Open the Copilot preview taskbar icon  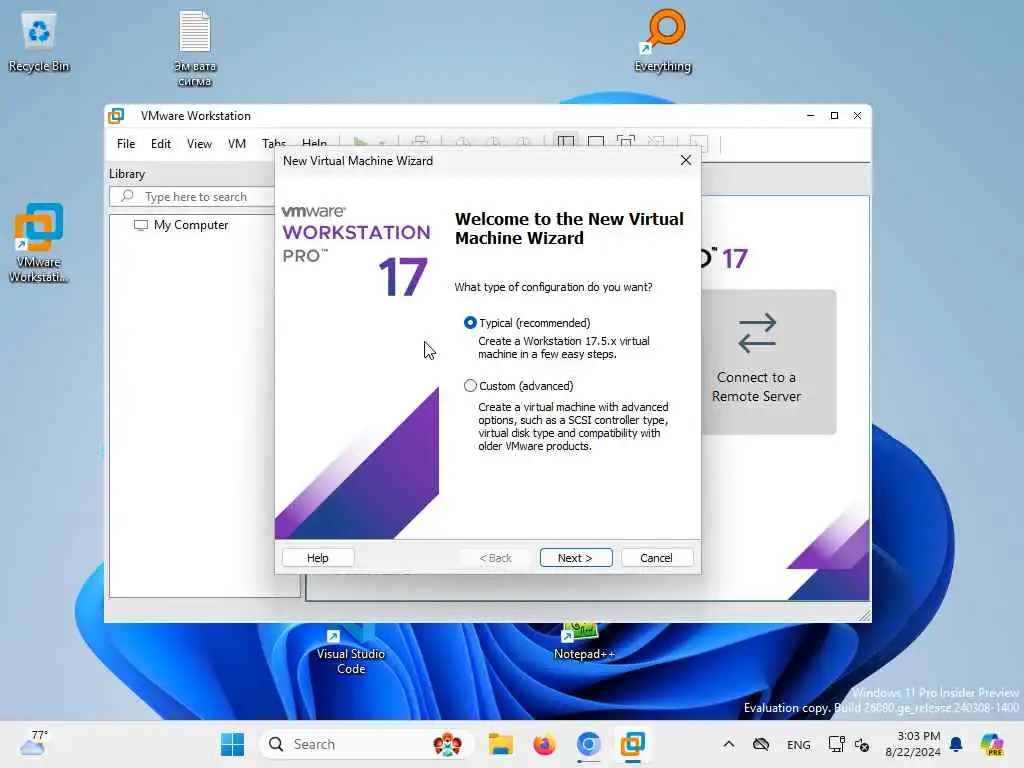992,744
